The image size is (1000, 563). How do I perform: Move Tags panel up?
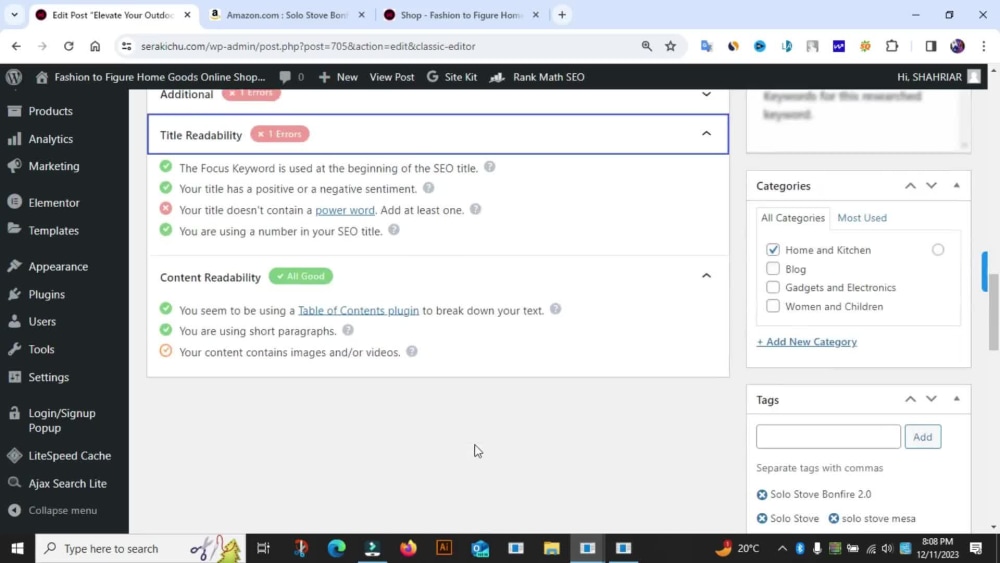pyautogui.click(x=910, y=399)
